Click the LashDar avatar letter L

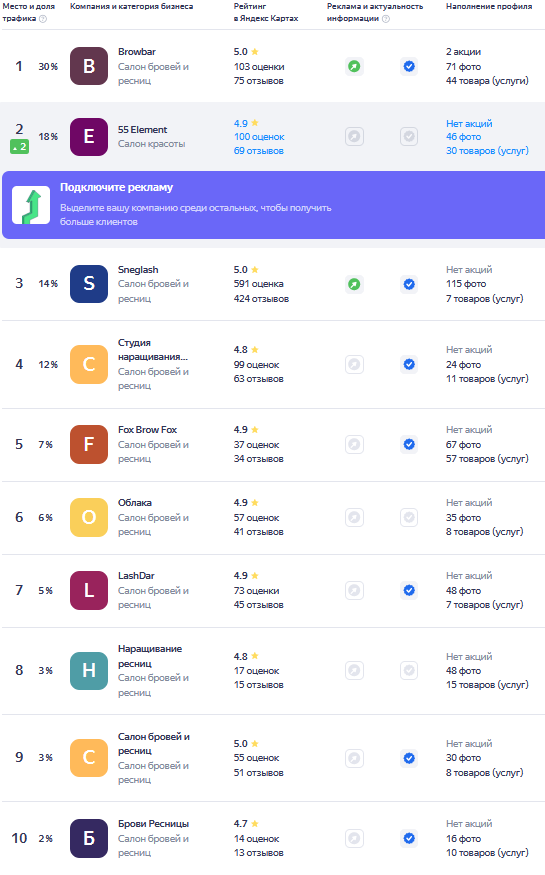tap(89, 590)
